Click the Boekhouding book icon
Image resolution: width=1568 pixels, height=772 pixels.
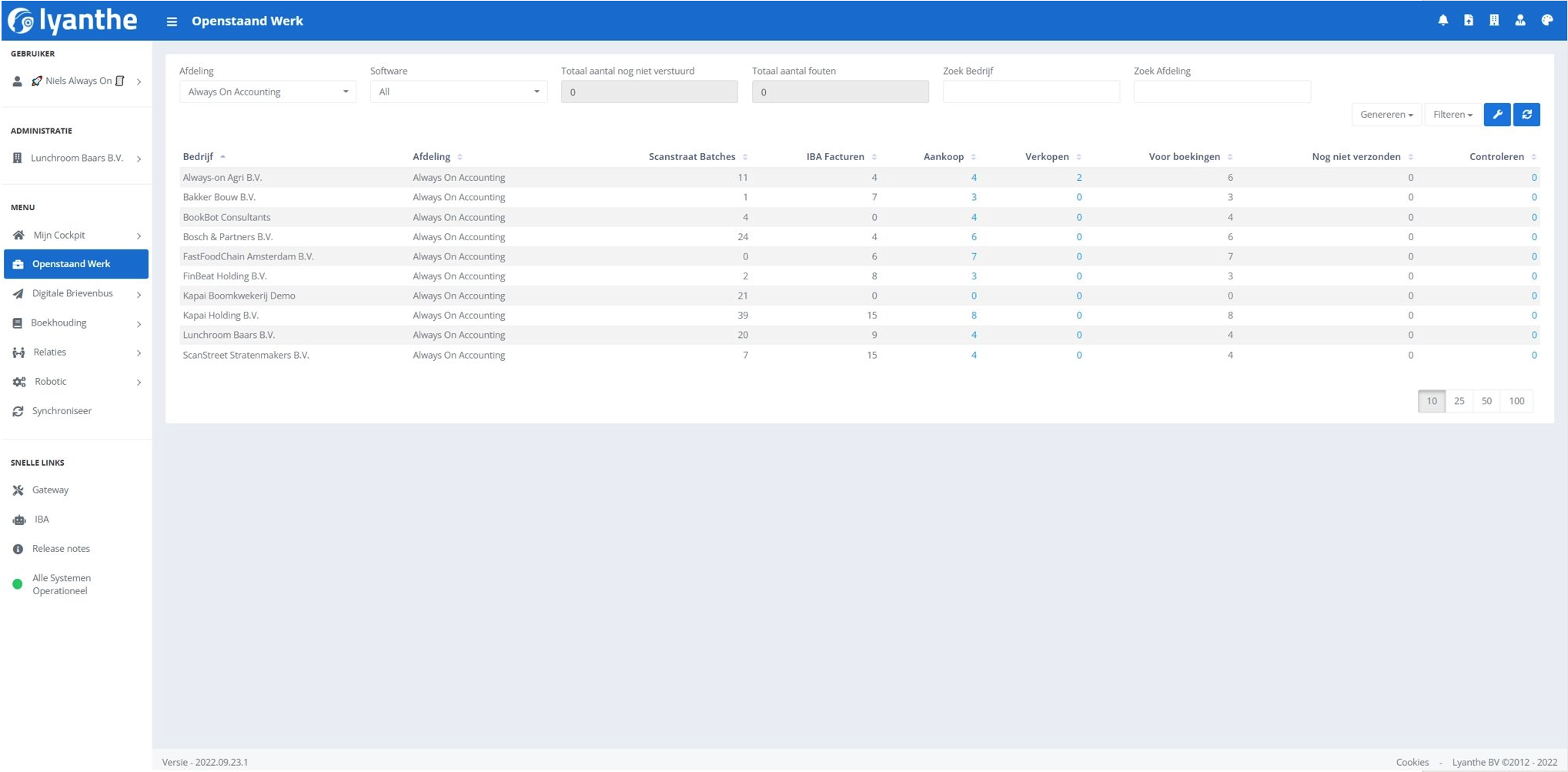17,323
